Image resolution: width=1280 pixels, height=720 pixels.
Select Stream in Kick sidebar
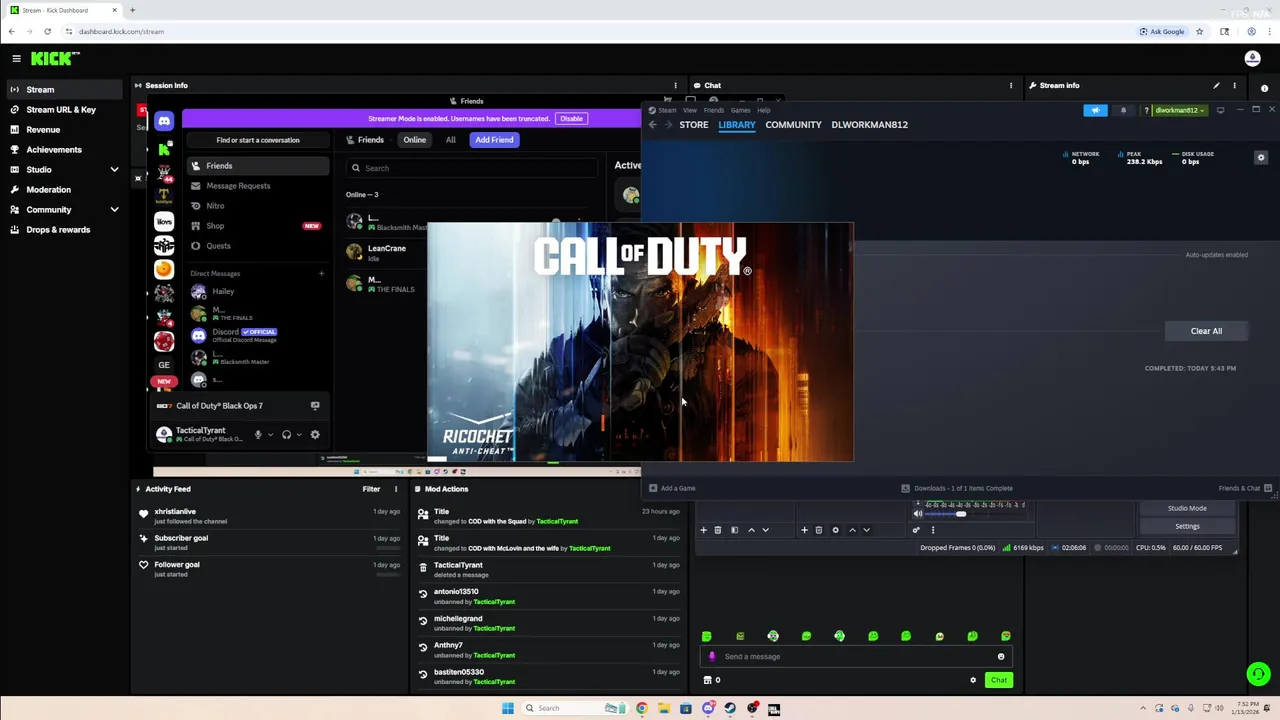pos(65,90)
